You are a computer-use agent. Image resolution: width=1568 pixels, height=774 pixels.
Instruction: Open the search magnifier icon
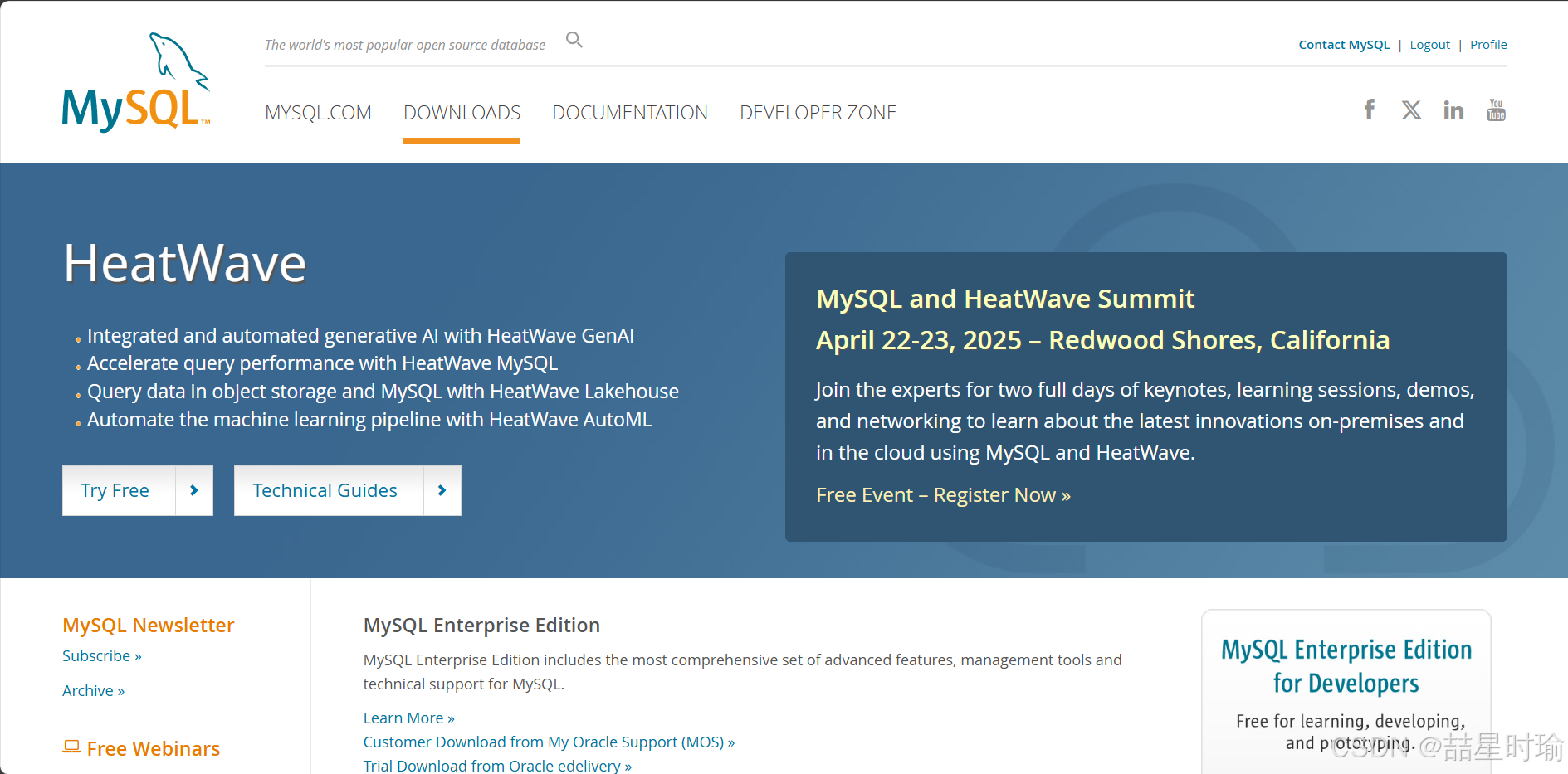coord(574,40)
